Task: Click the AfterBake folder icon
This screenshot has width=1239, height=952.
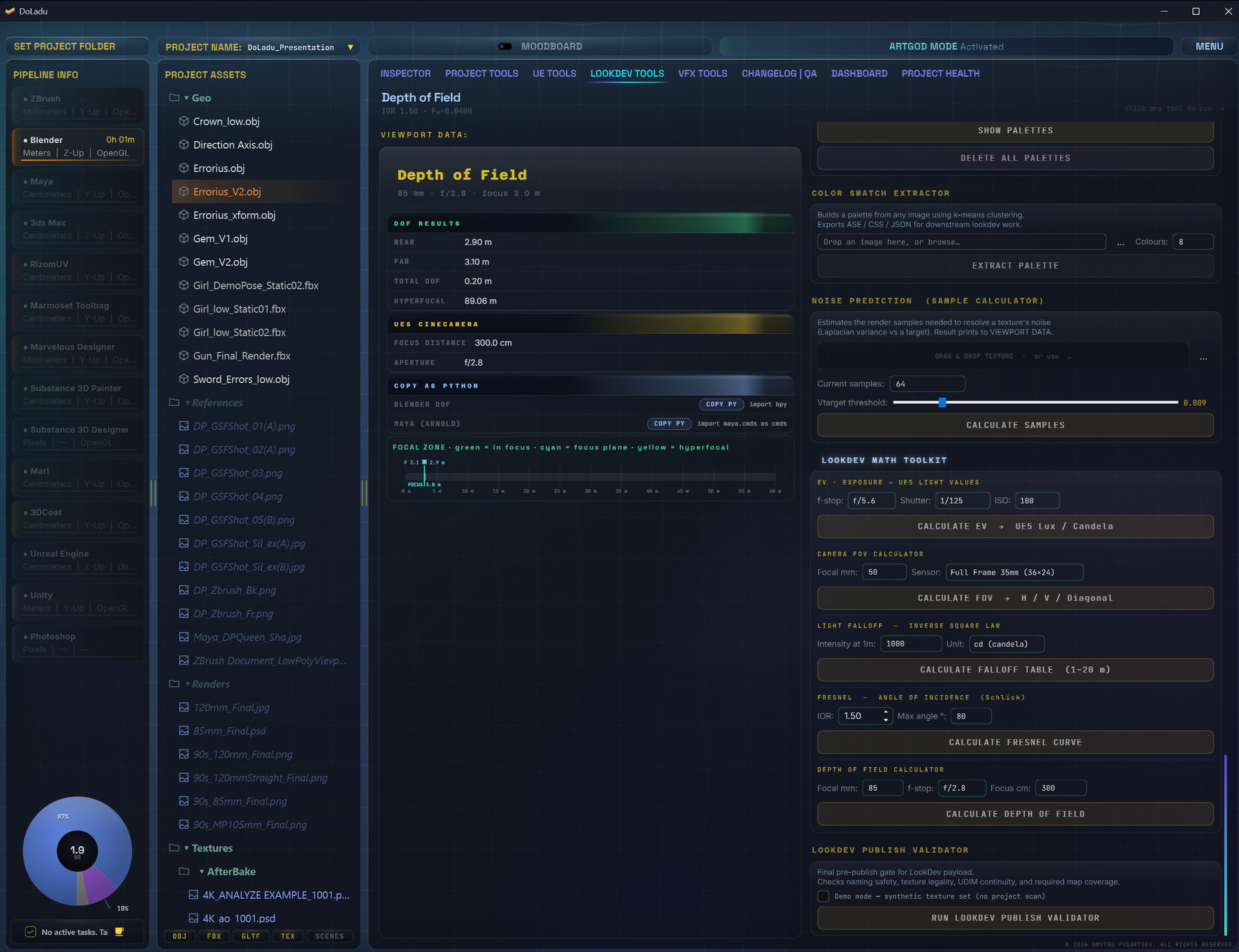Action: [x=184, y=871]
